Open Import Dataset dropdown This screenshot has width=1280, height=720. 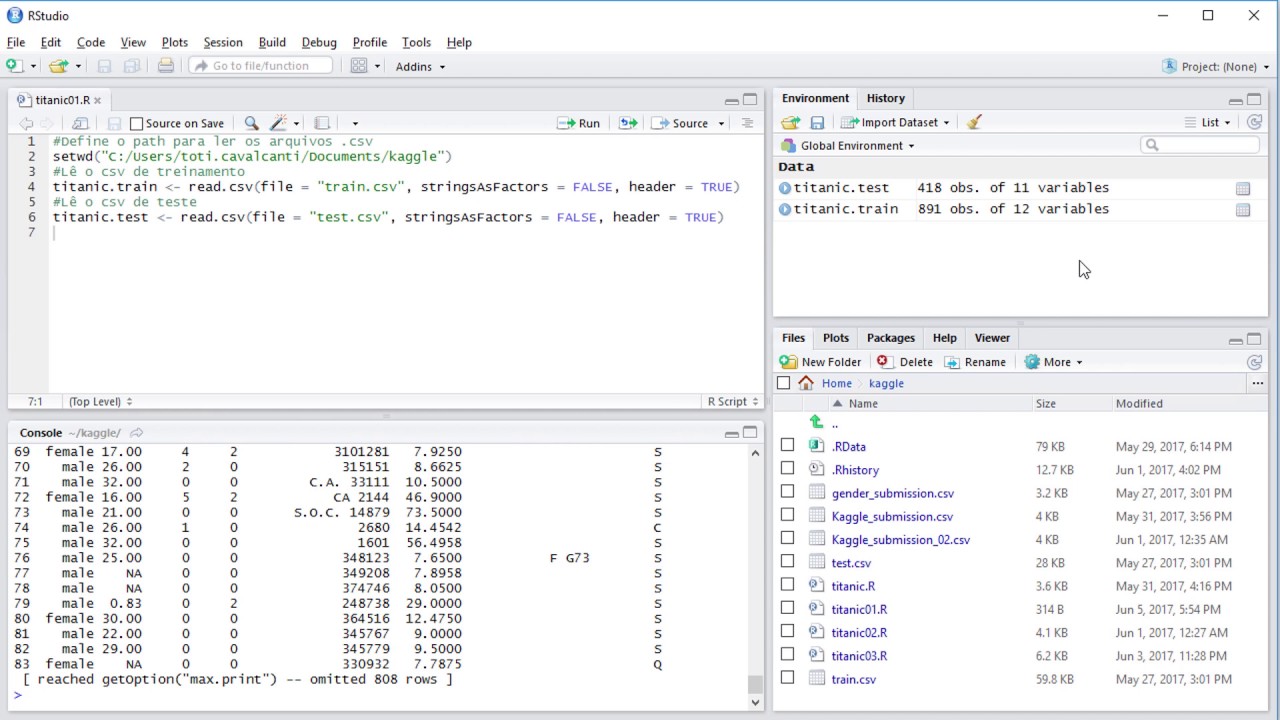coord(895,122)
